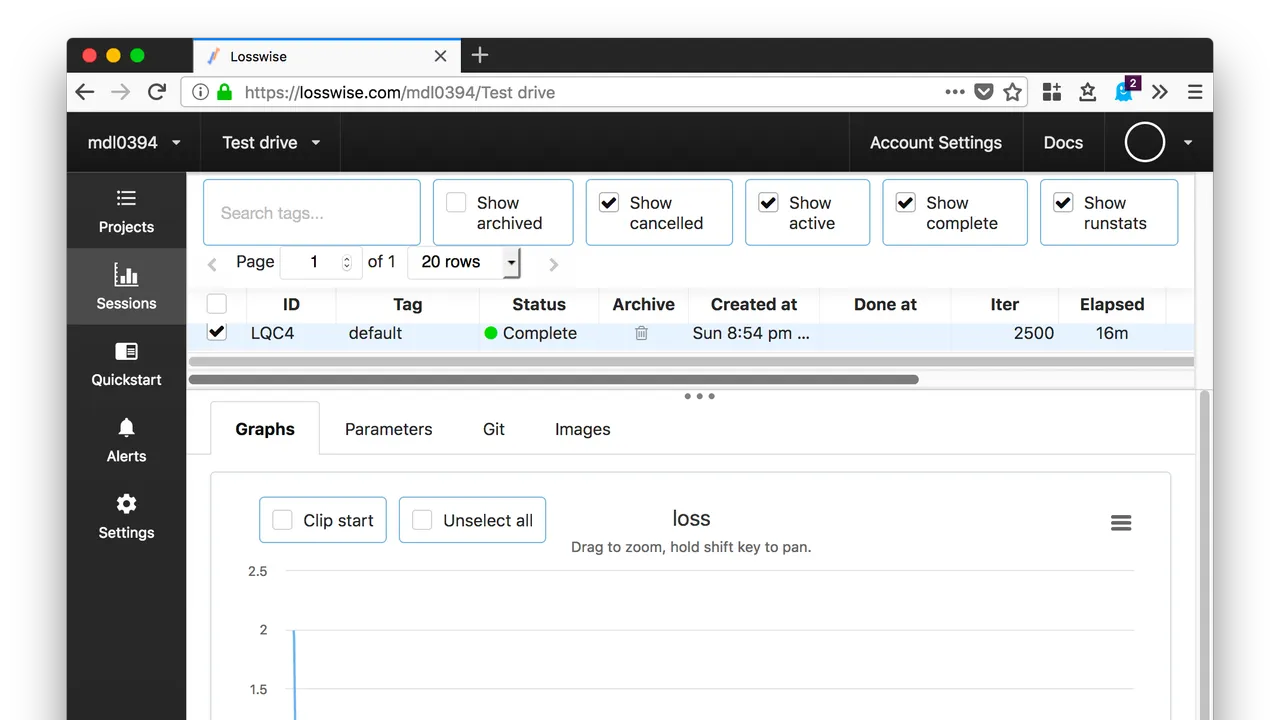Screen dimensions: 1280x720
Task: Click the three-dot panel splitter handle
Action: coord(699,396)
